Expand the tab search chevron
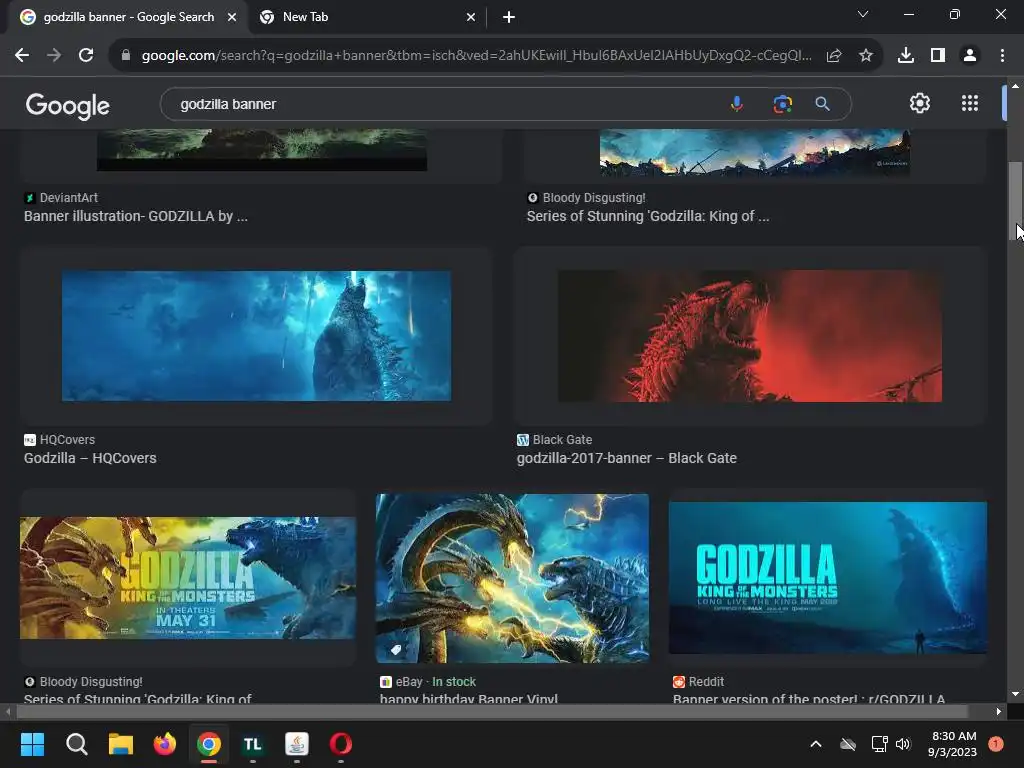Viewport: 1024px width, 768px height. point(863,14)
